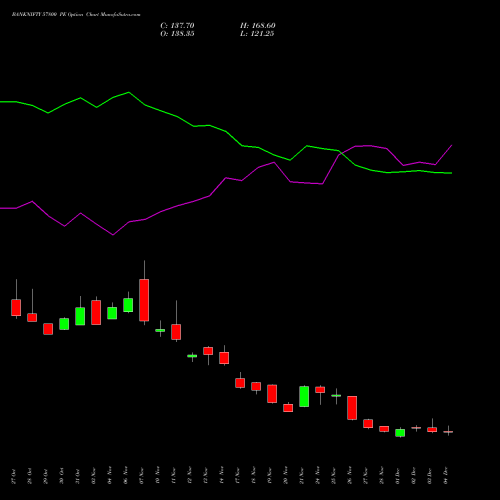
Task: Click the green candle above 21 Nov
Action: (x=304, y=396)
